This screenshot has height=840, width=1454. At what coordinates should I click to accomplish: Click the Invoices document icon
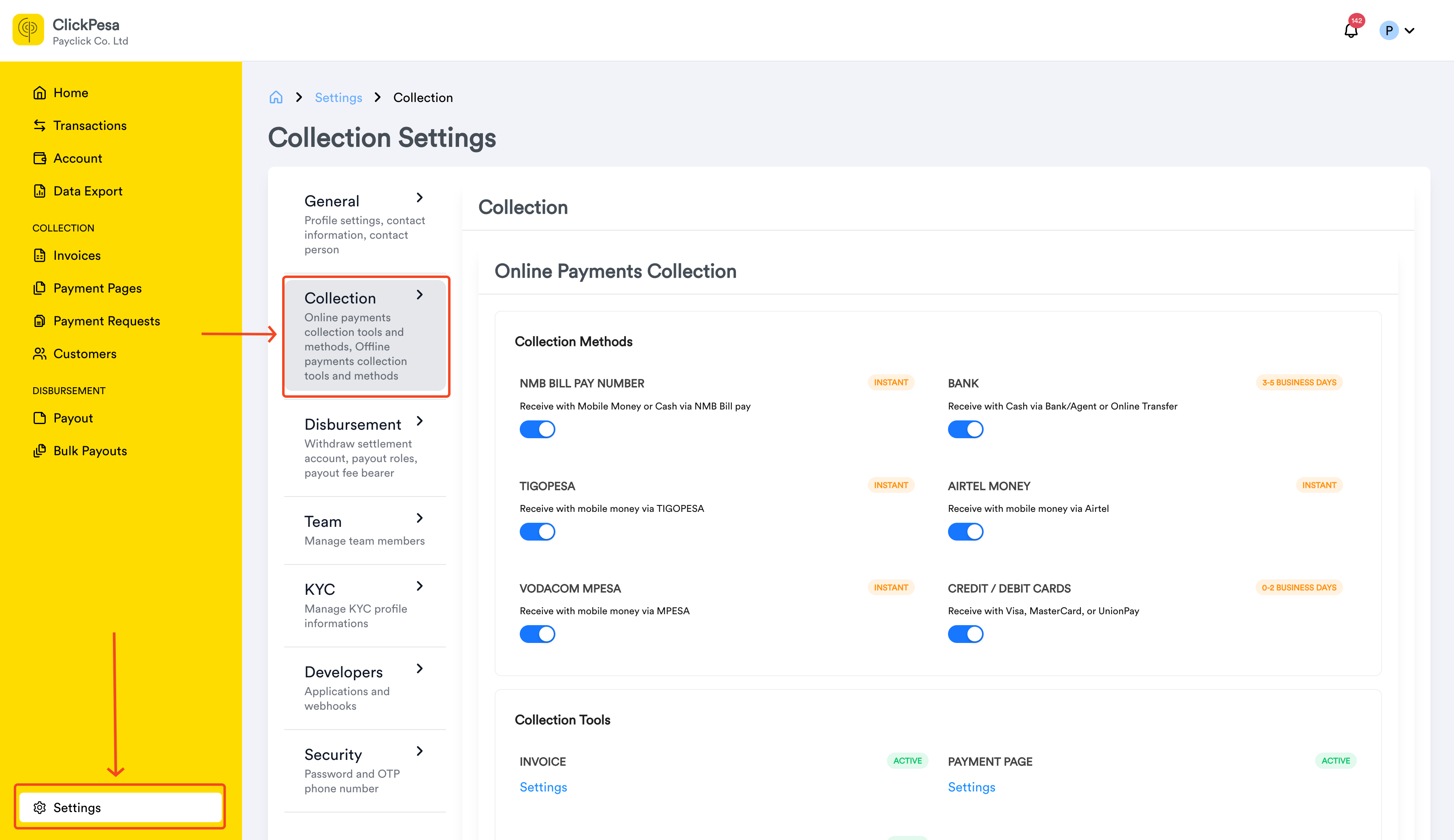coord(39,256)
